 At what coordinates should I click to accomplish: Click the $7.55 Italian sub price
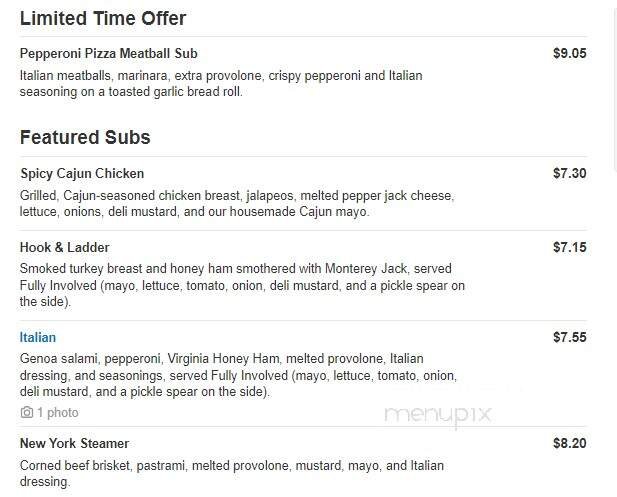[569, 338]
